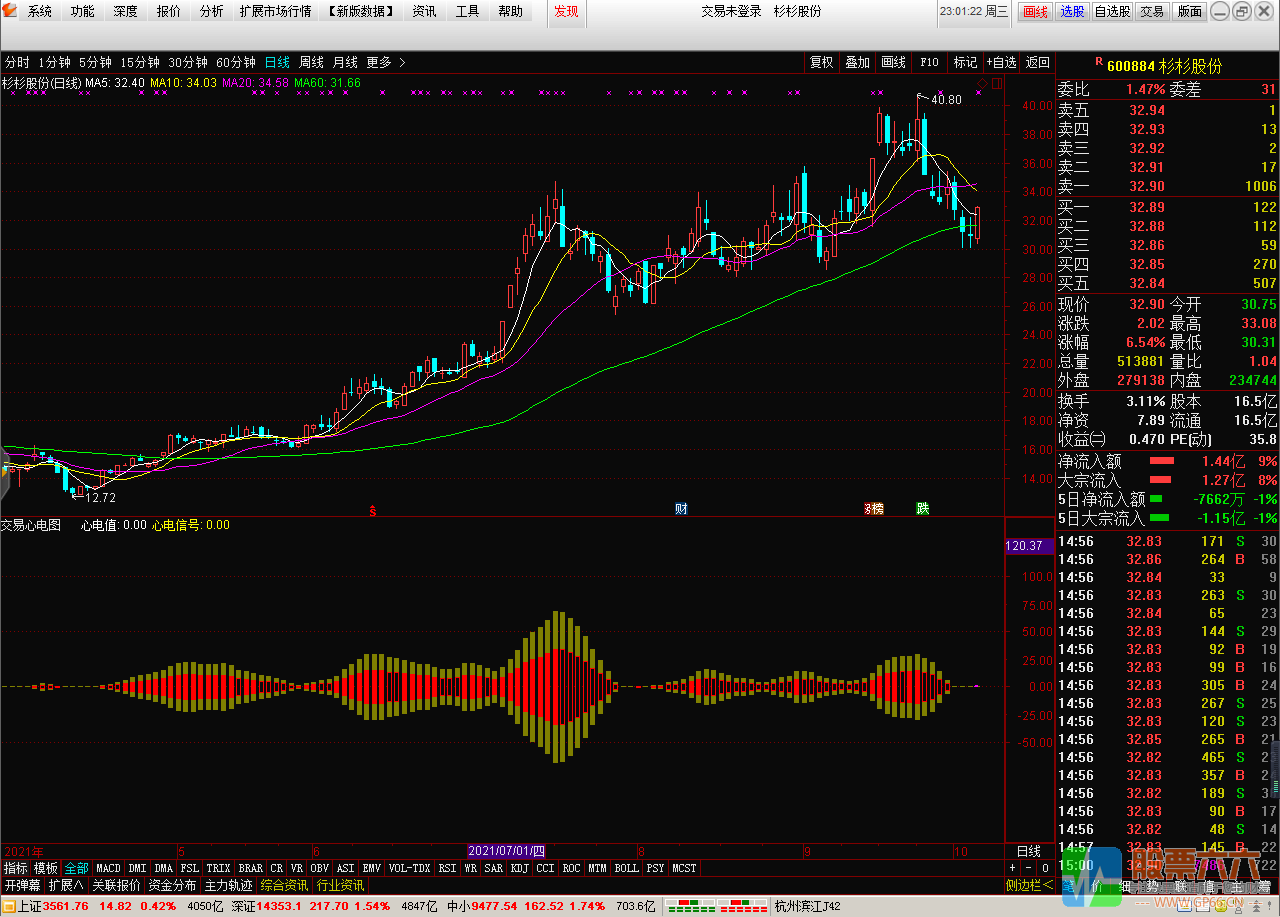Click 标记 in chart toolbar

click(966, 62)
